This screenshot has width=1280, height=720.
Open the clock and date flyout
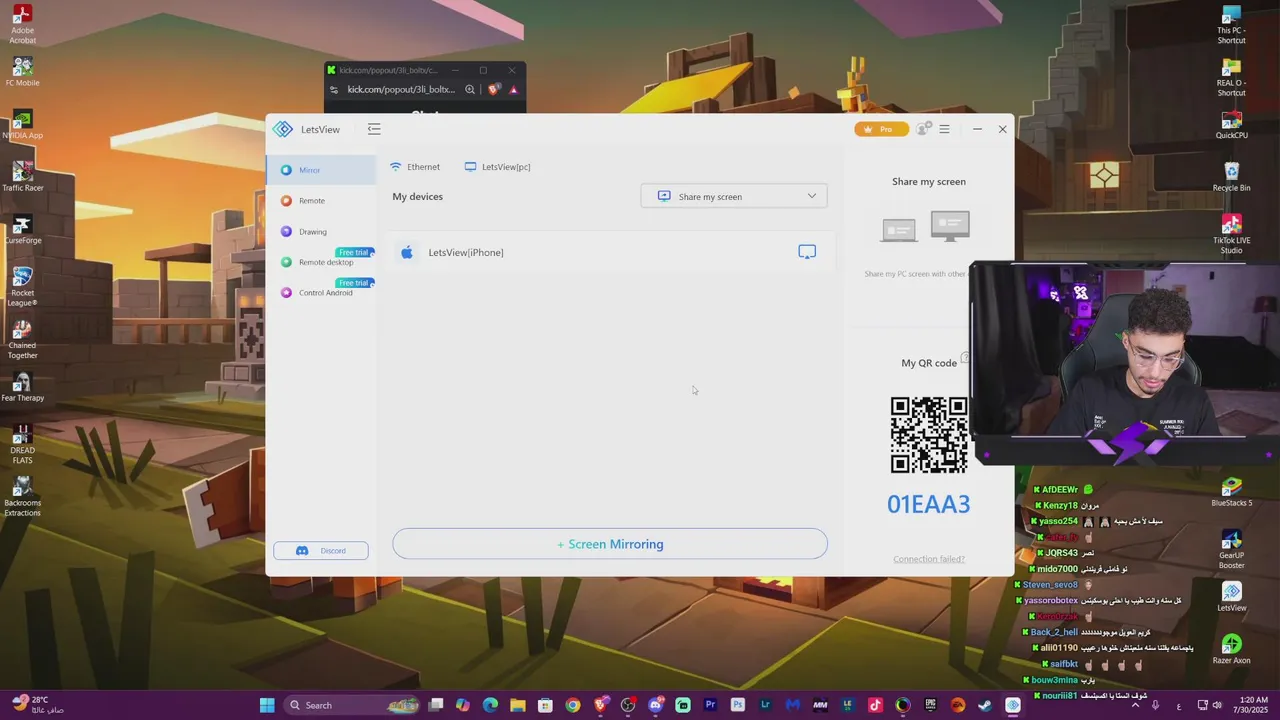coord(1252,705)
